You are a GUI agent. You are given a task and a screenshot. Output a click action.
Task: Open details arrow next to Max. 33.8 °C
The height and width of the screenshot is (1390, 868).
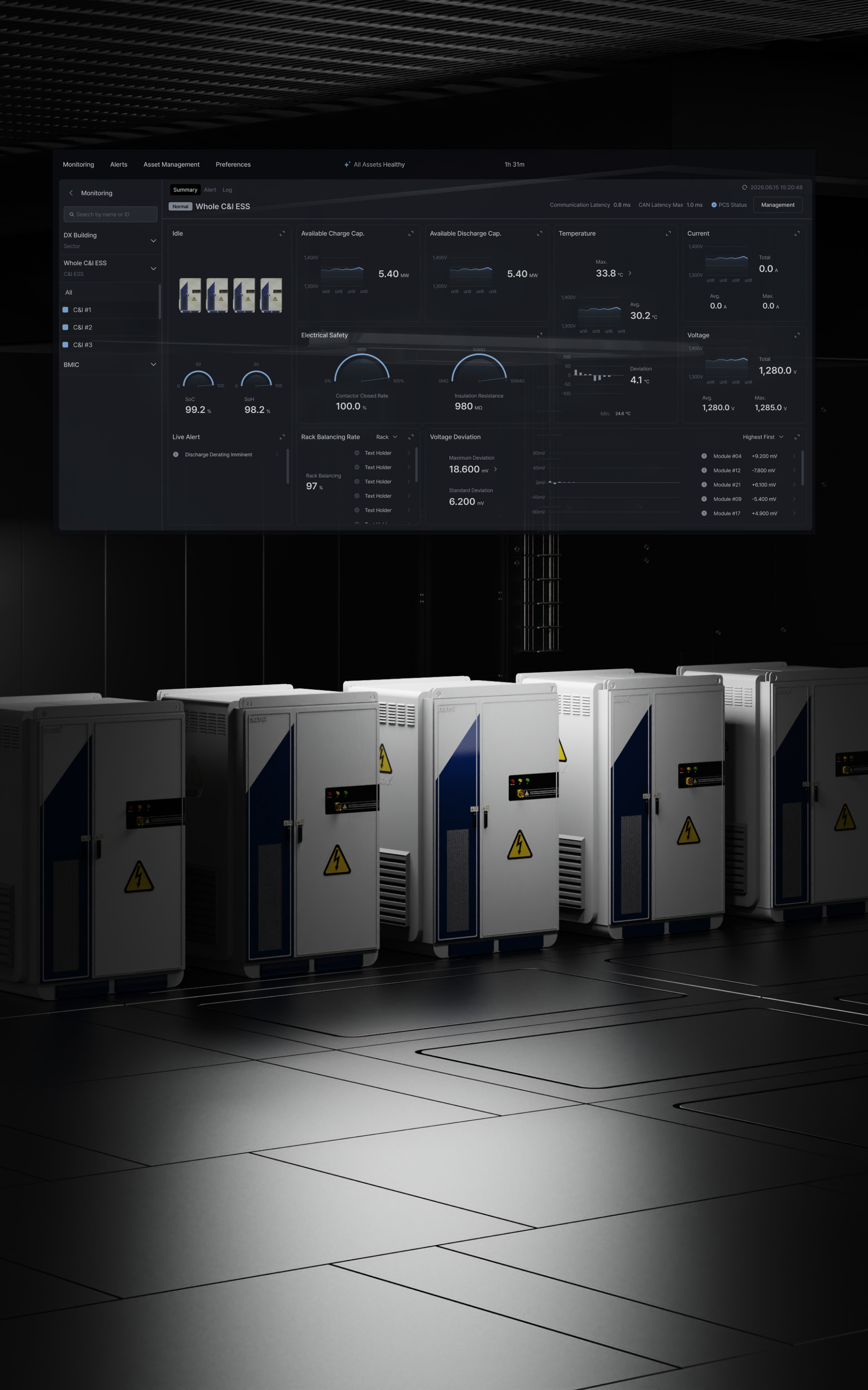pos(630,273)
